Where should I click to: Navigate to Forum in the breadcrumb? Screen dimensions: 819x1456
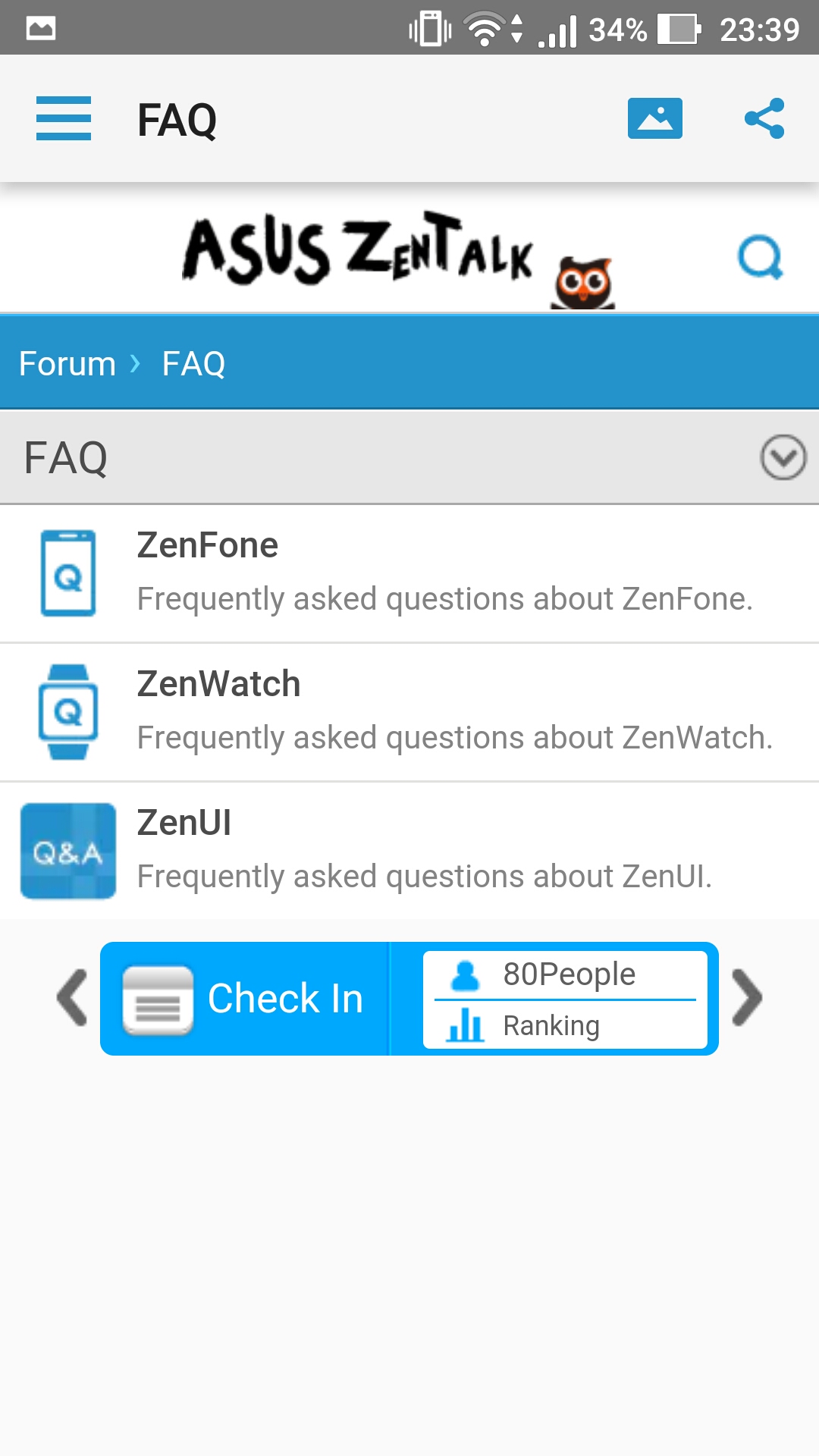pos(67,364)
